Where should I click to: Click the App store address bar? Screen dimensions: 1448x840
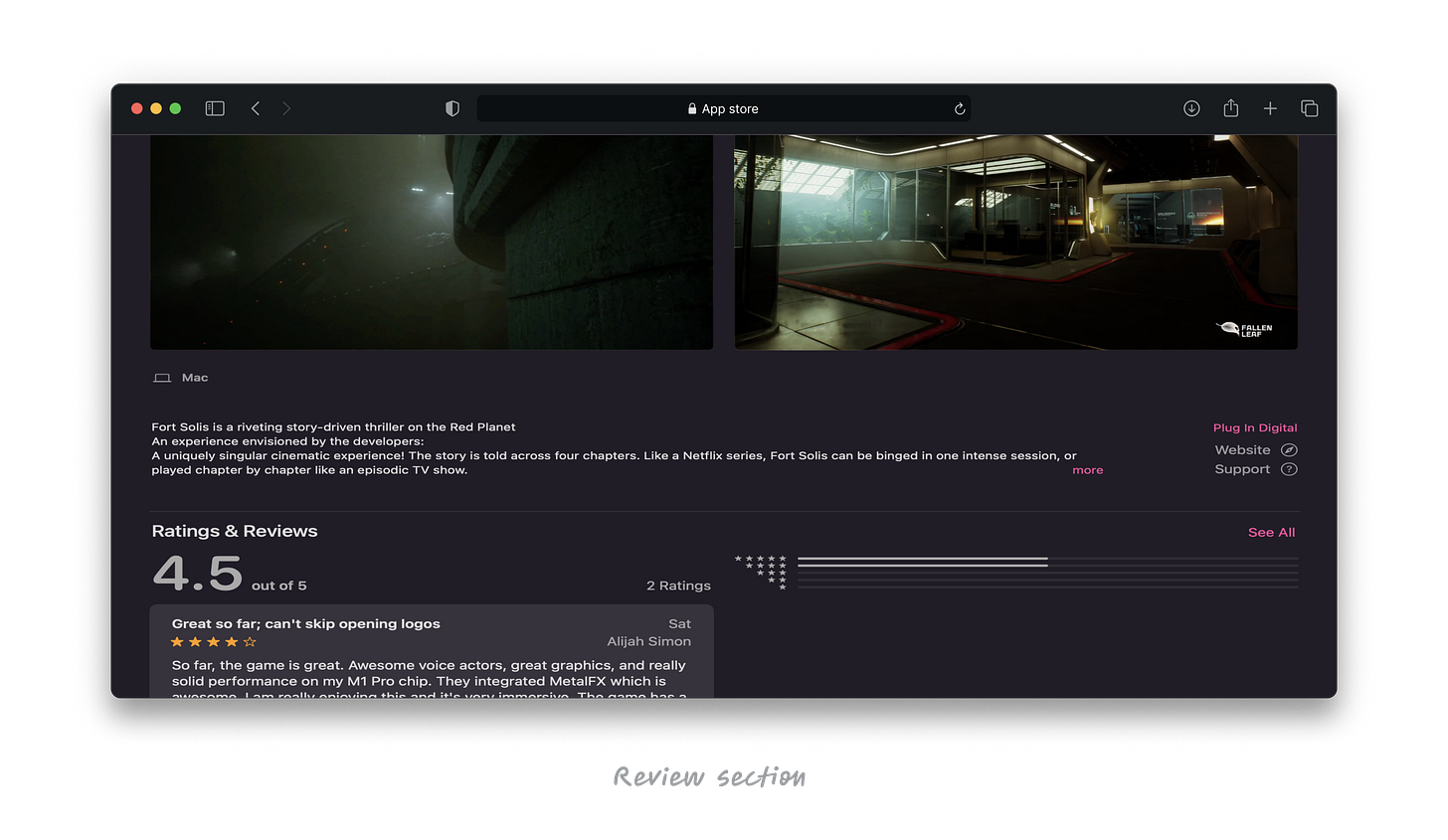[x=723, y=108]
